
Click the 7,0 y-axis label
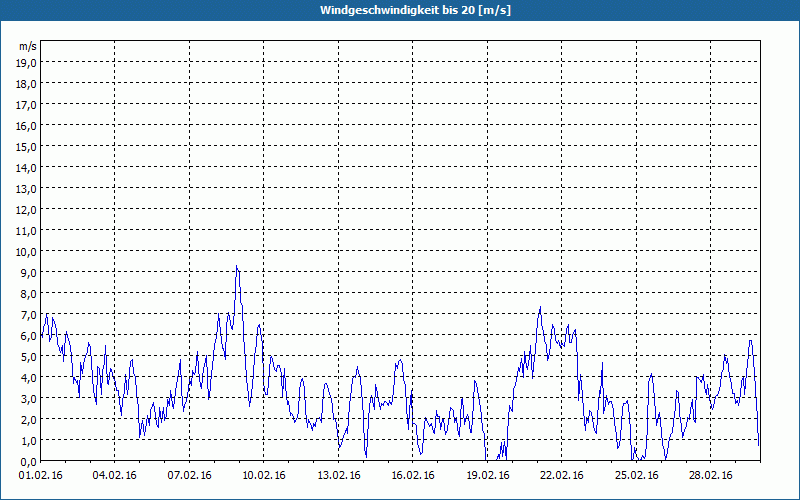pyautogui.click(x=27, y=314)
